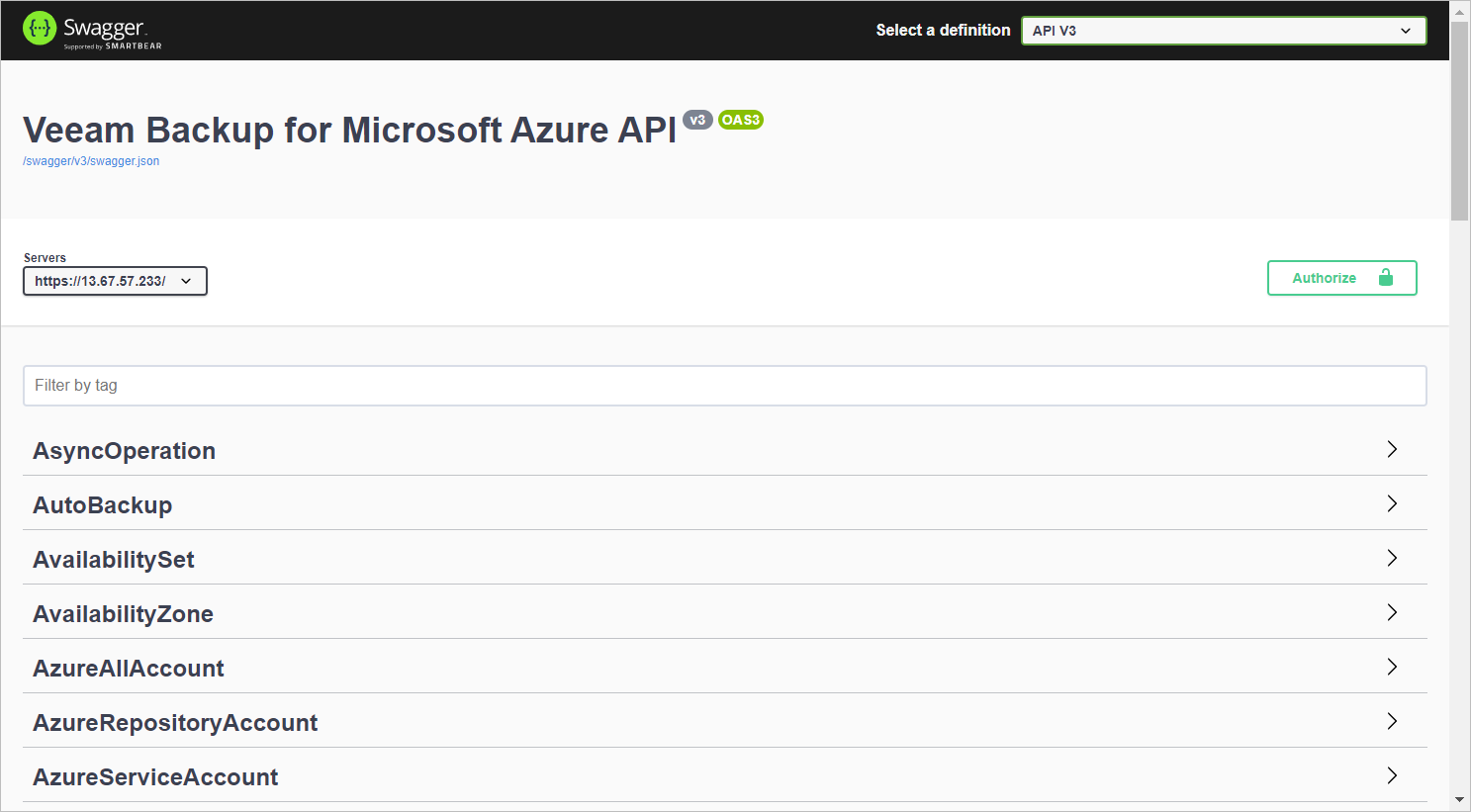1471x812 pixels.
Task: Expand the AzureAllAccount section chevron
Action: point(1392,667)
